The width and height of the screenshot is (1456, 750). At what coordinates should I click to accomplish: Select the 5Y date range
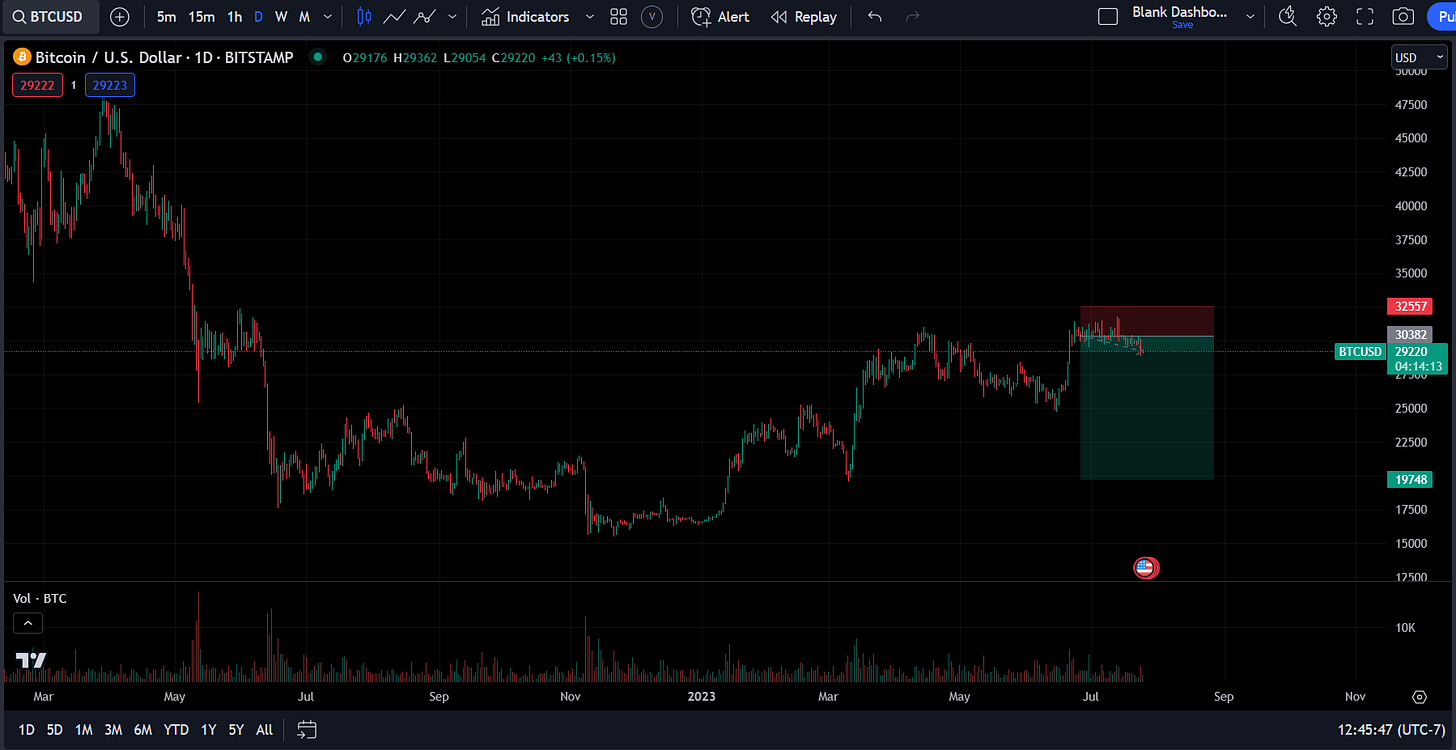236,730
